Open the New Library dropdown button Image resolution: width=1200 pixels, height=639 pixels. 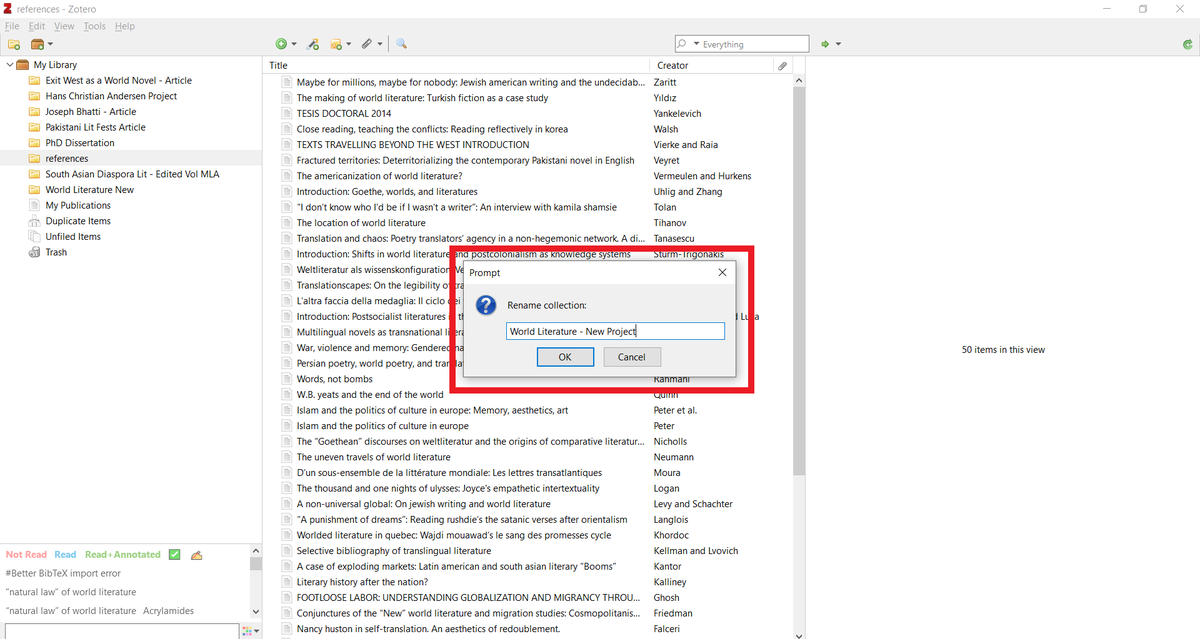pyautogui.click(x=42, y=44)
